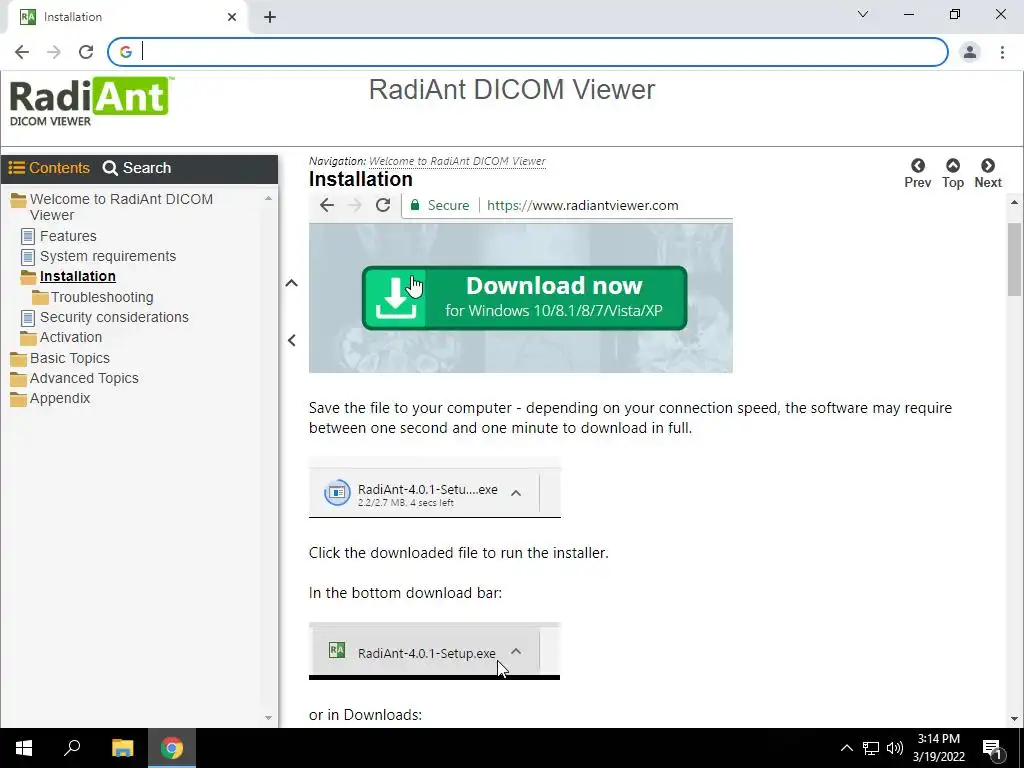Click the Chrome back arrow button
This screenshot has width=1024, height=768.
(x=22, y=52)
